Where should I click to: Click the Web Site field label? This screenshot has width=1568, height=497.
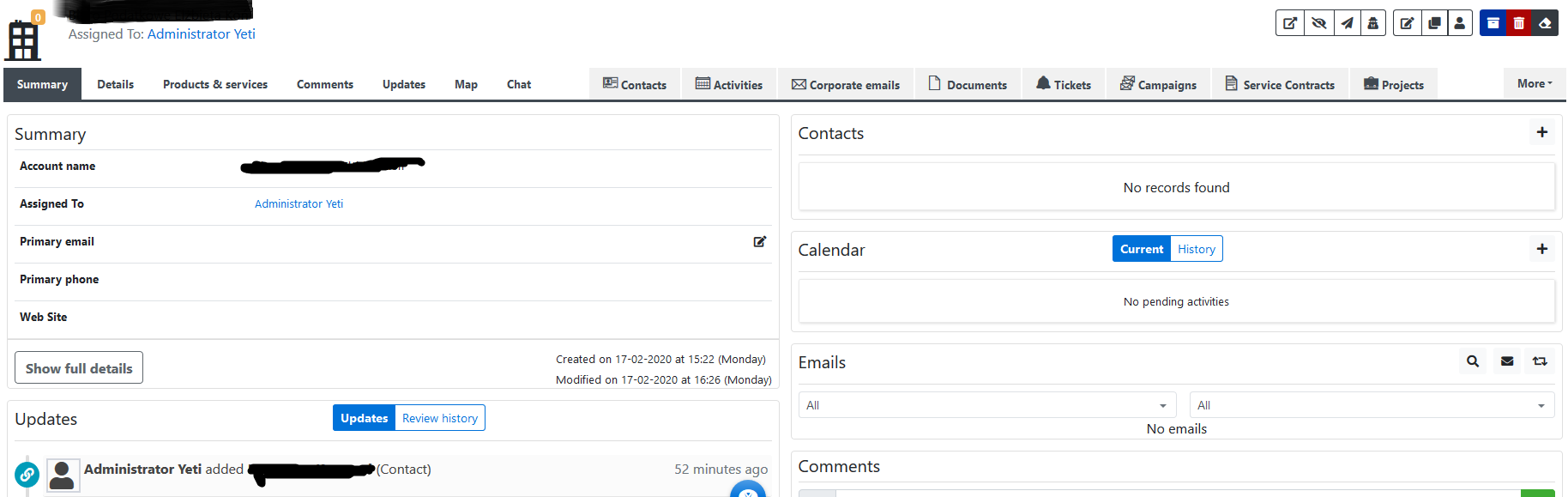(x=44, y=318)
